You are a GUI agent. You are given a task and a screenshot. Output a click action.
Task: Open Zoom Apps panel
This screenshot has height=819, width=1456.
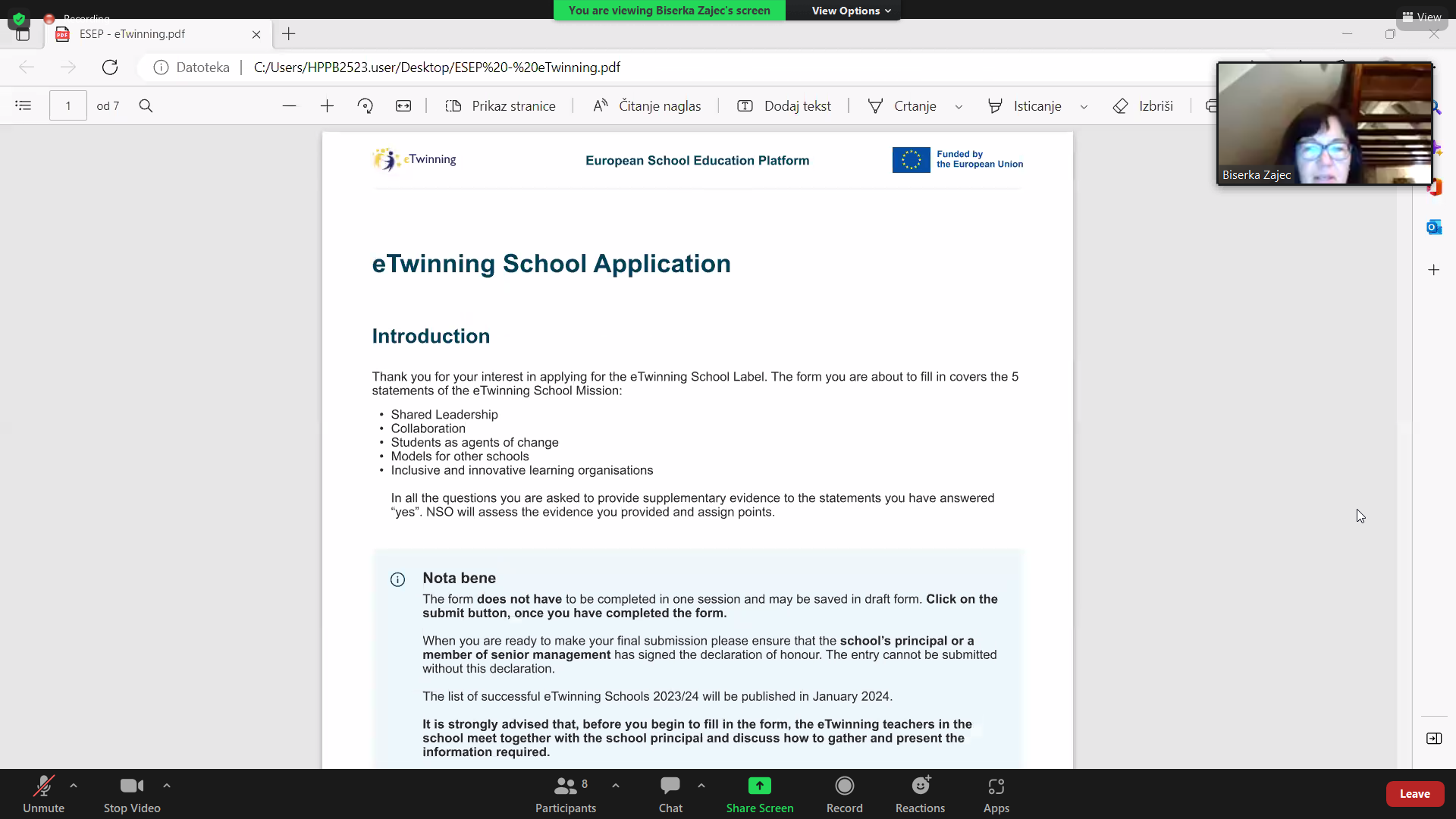[996, 794]
